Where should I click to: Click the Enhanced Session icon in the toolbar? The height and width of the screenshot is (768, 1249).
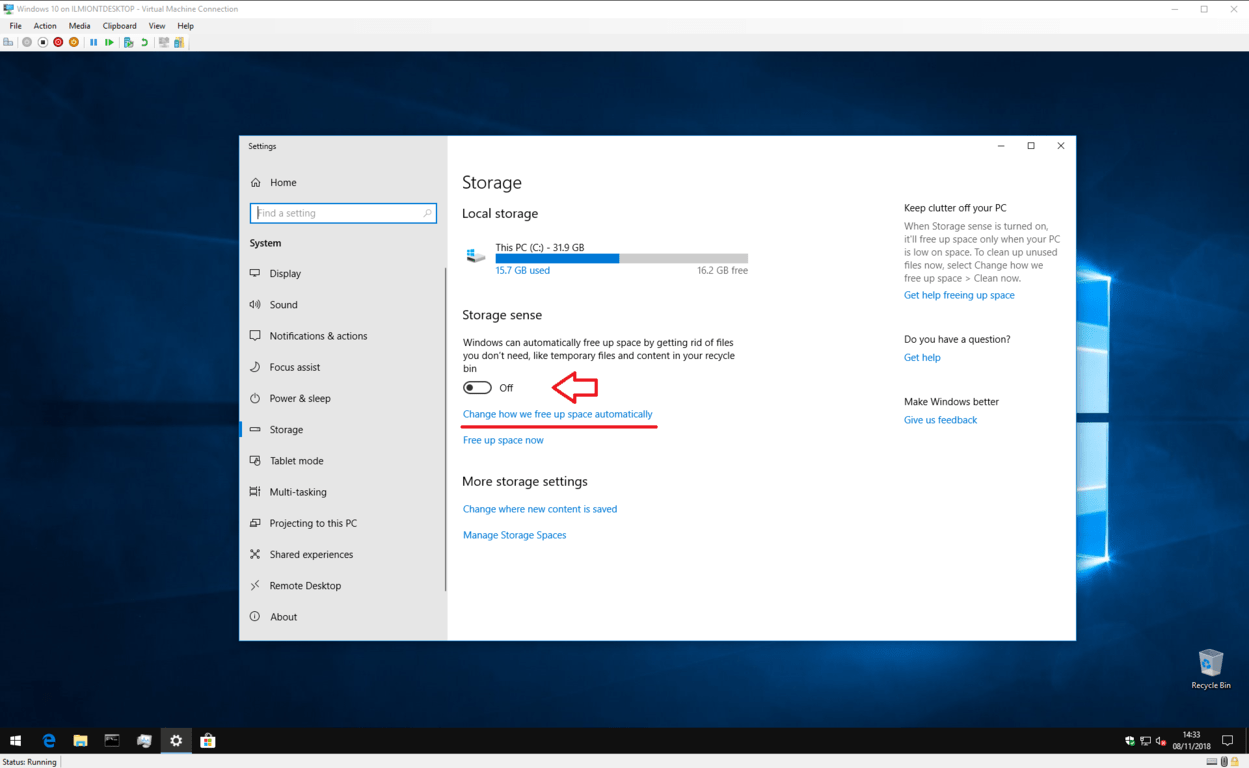pyautogui.click(x=165, y=42)
